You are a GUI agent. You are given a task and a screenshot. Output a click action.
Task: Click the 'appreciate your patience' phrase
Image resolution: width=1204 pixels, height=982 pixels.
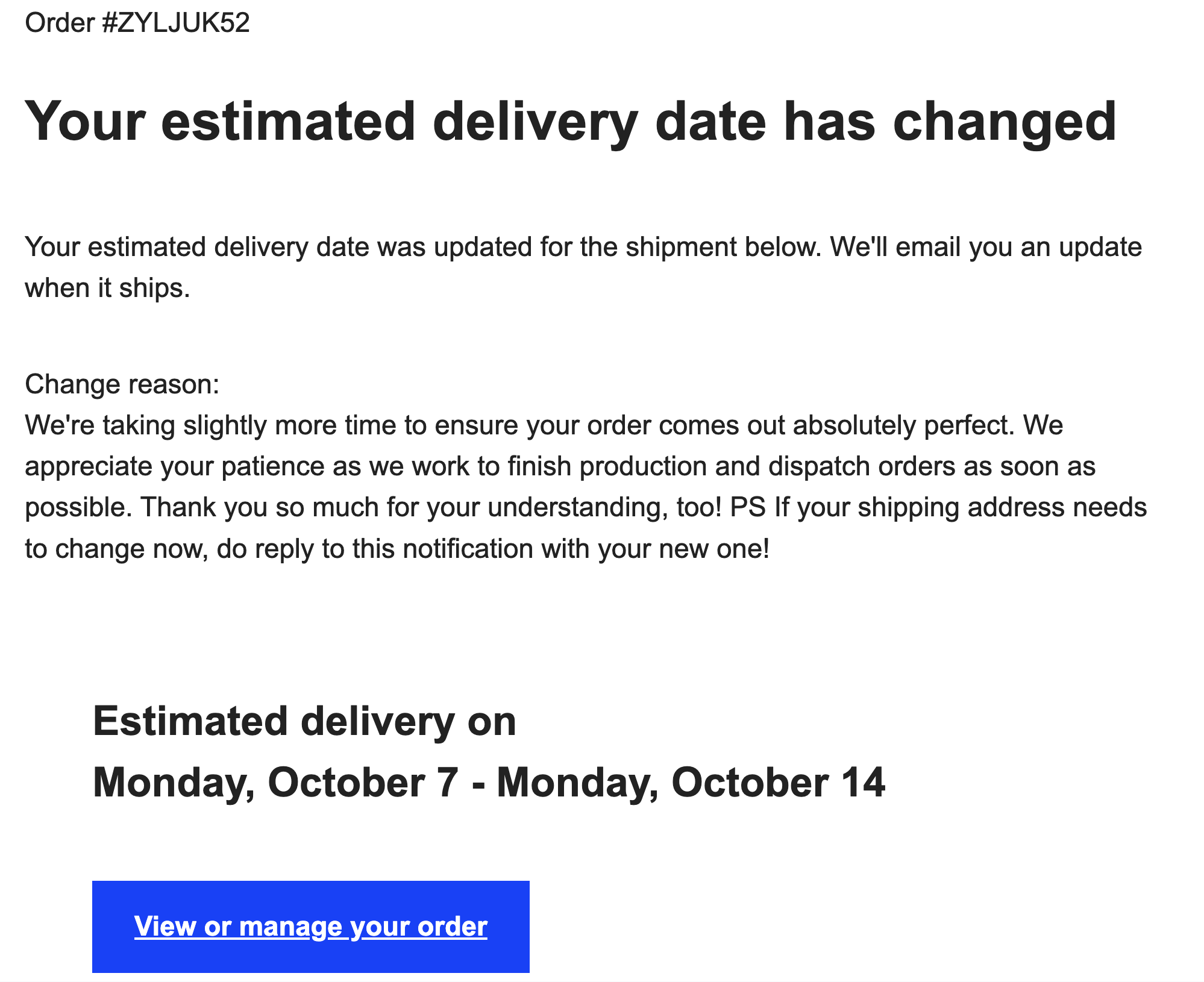point(175,466)
